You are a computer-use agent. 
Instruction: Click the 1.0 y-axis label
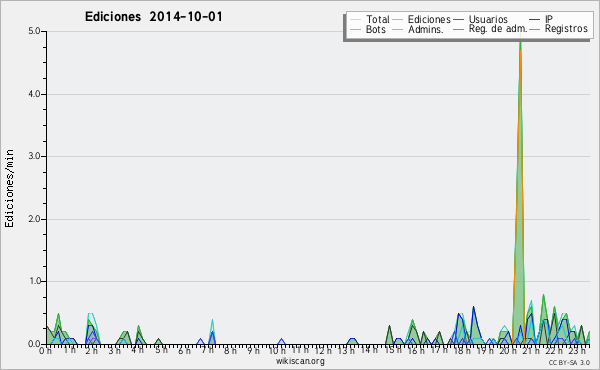34,281
